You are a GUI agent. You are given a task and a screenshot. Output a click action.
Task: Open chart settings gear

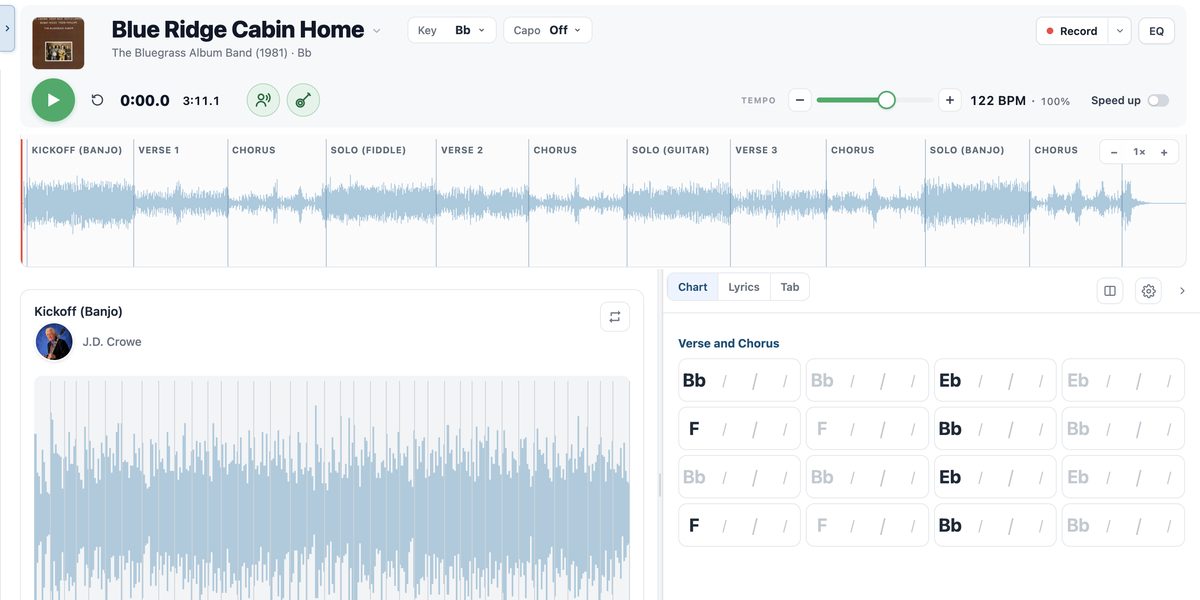[1149, 291]
